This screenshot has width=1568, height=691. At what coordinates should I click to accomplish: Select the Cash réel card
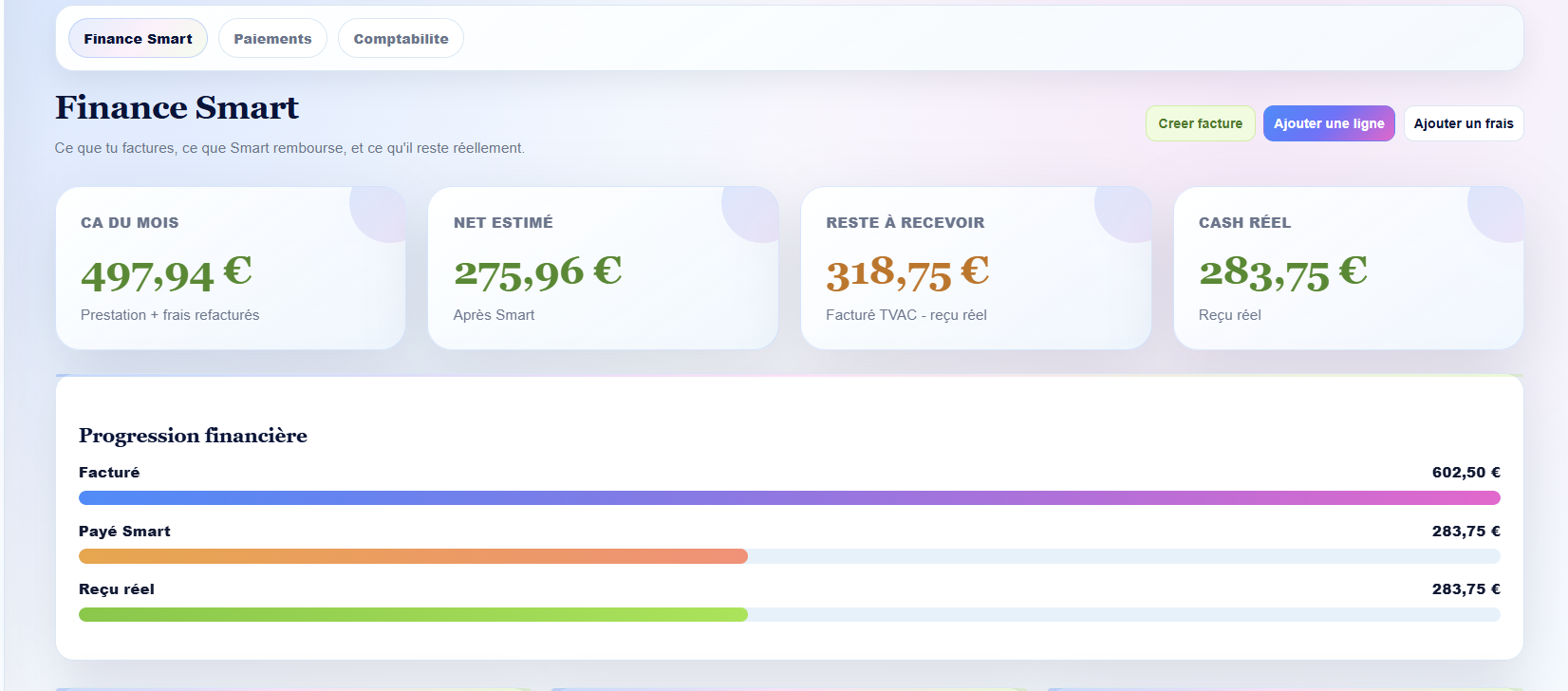(x=1349, y=268)
